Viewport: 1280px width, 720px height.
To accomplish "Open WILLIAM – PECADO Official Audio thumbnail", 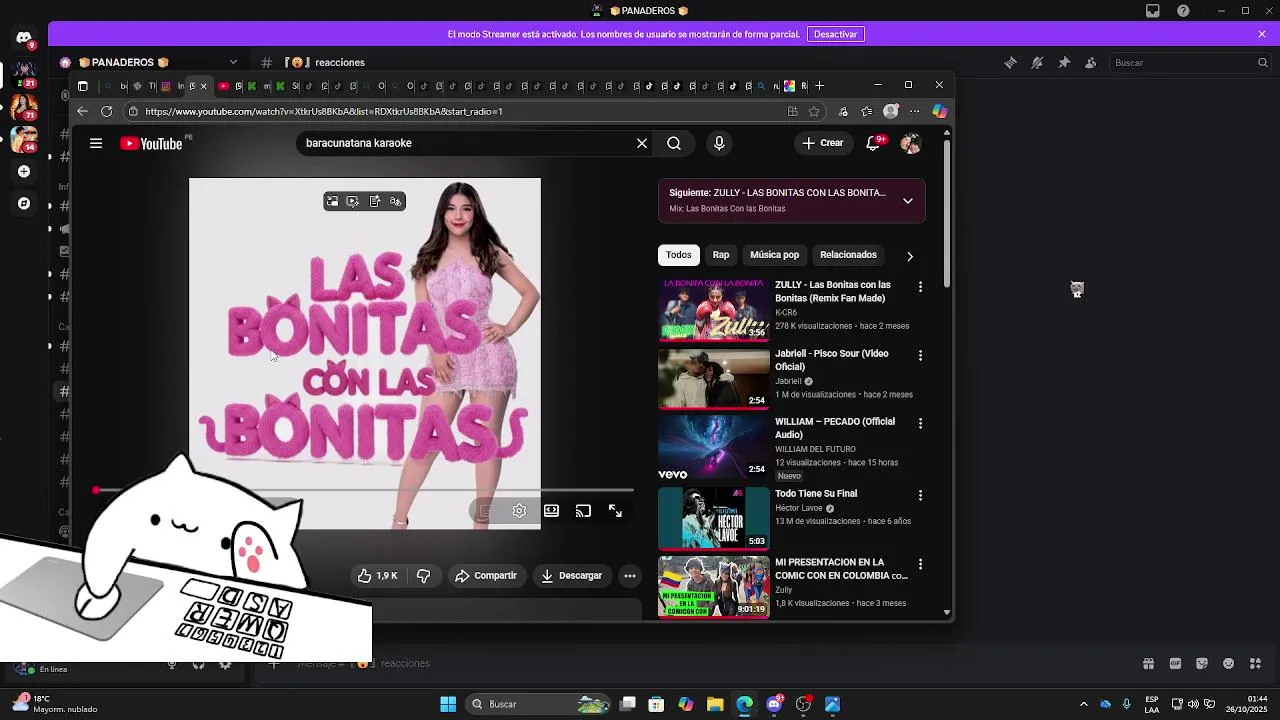I will [x=714, y=447].
